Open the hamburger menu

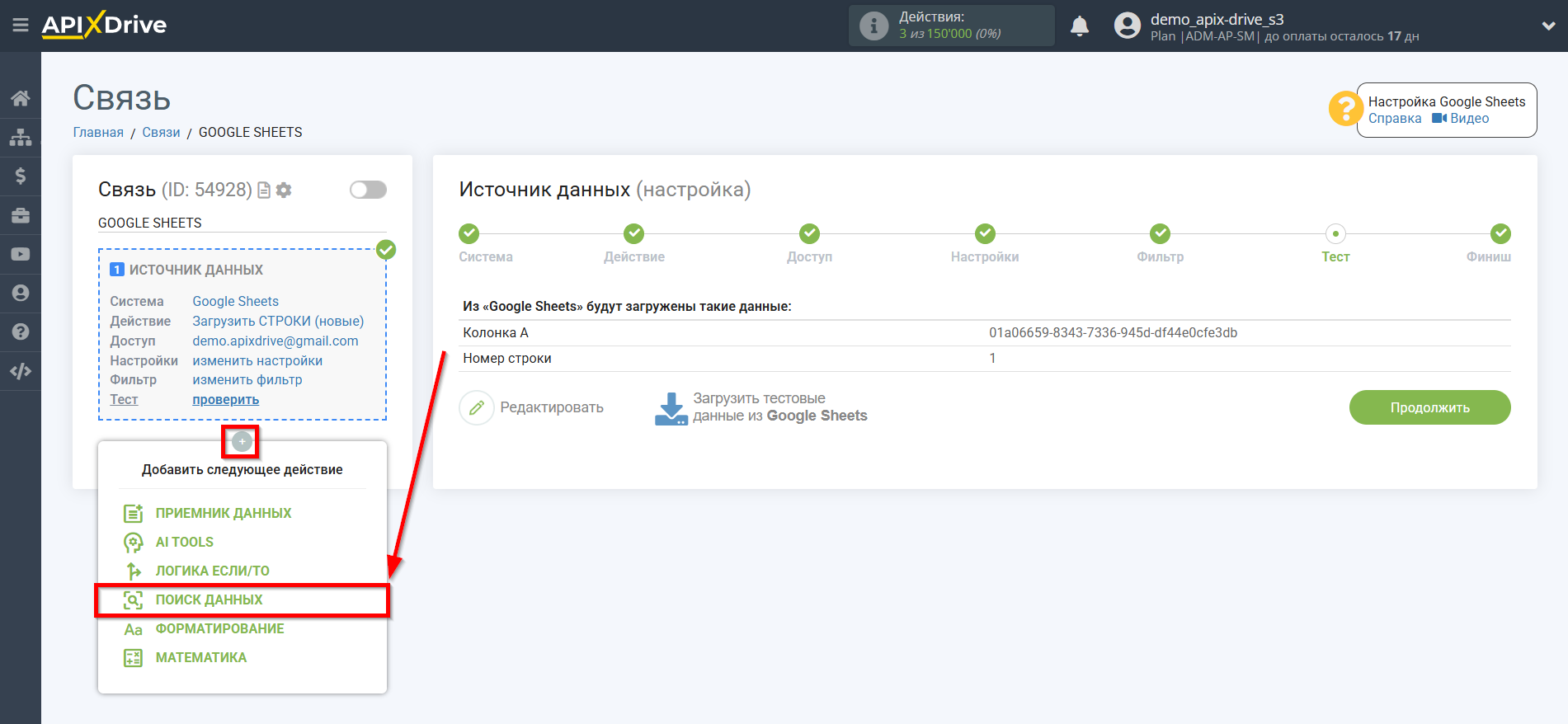click(21, 26)
